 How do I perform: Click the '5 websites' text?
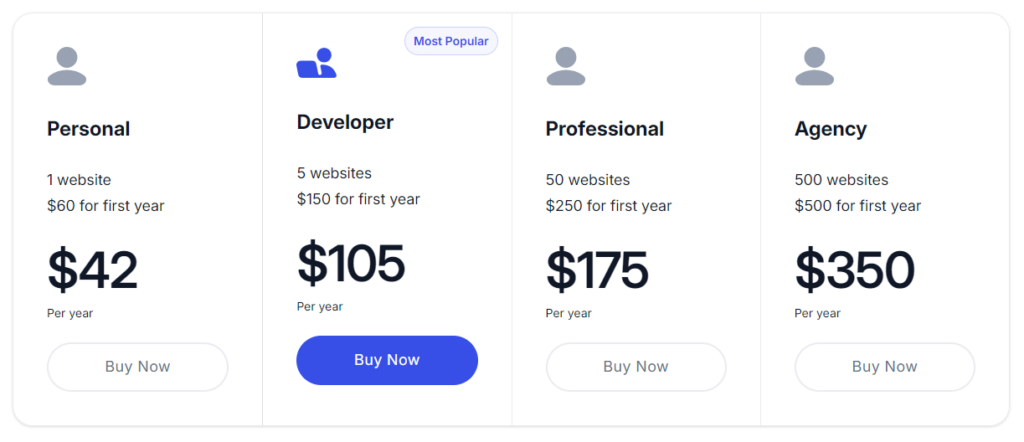click(334, 173)
